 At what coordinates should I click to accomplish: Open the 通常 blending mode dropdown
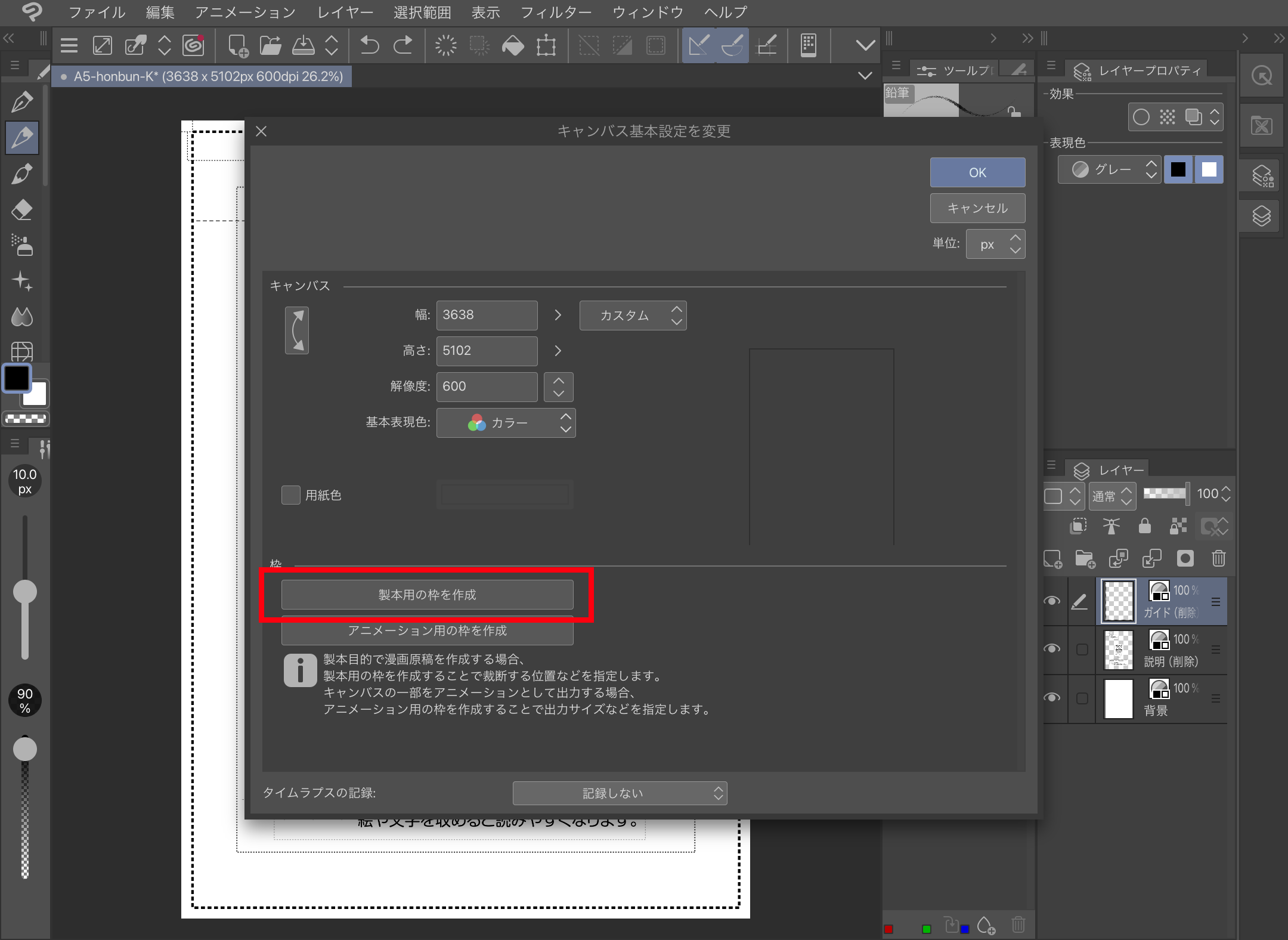pyautogui.click(x=1112, y=496)
